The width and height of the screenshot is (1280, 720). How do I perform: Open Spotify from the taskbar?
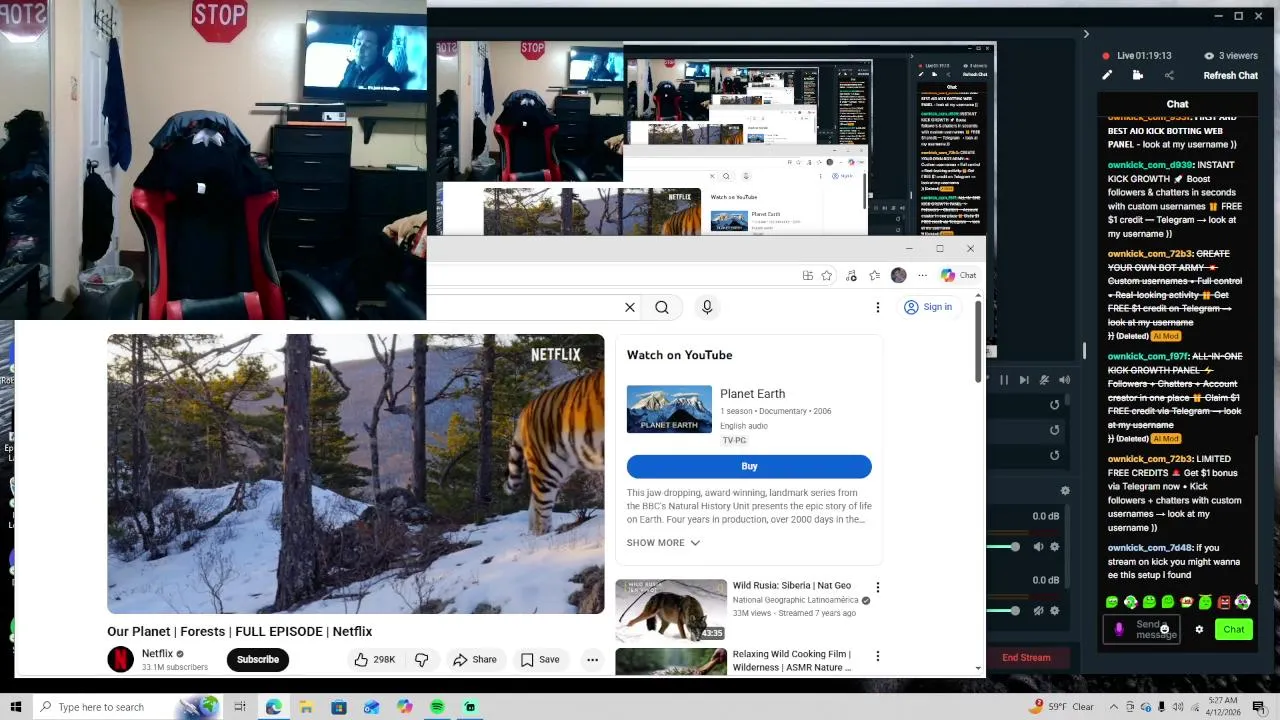[x=437, y=707]
